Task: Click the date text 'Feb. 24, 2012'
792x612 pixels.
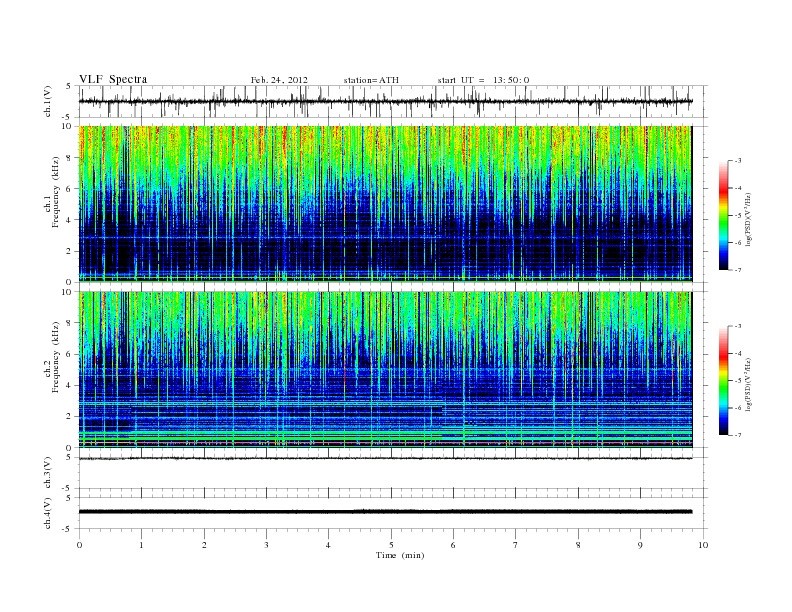Action: pyautogui.click(x=279, y=80)
